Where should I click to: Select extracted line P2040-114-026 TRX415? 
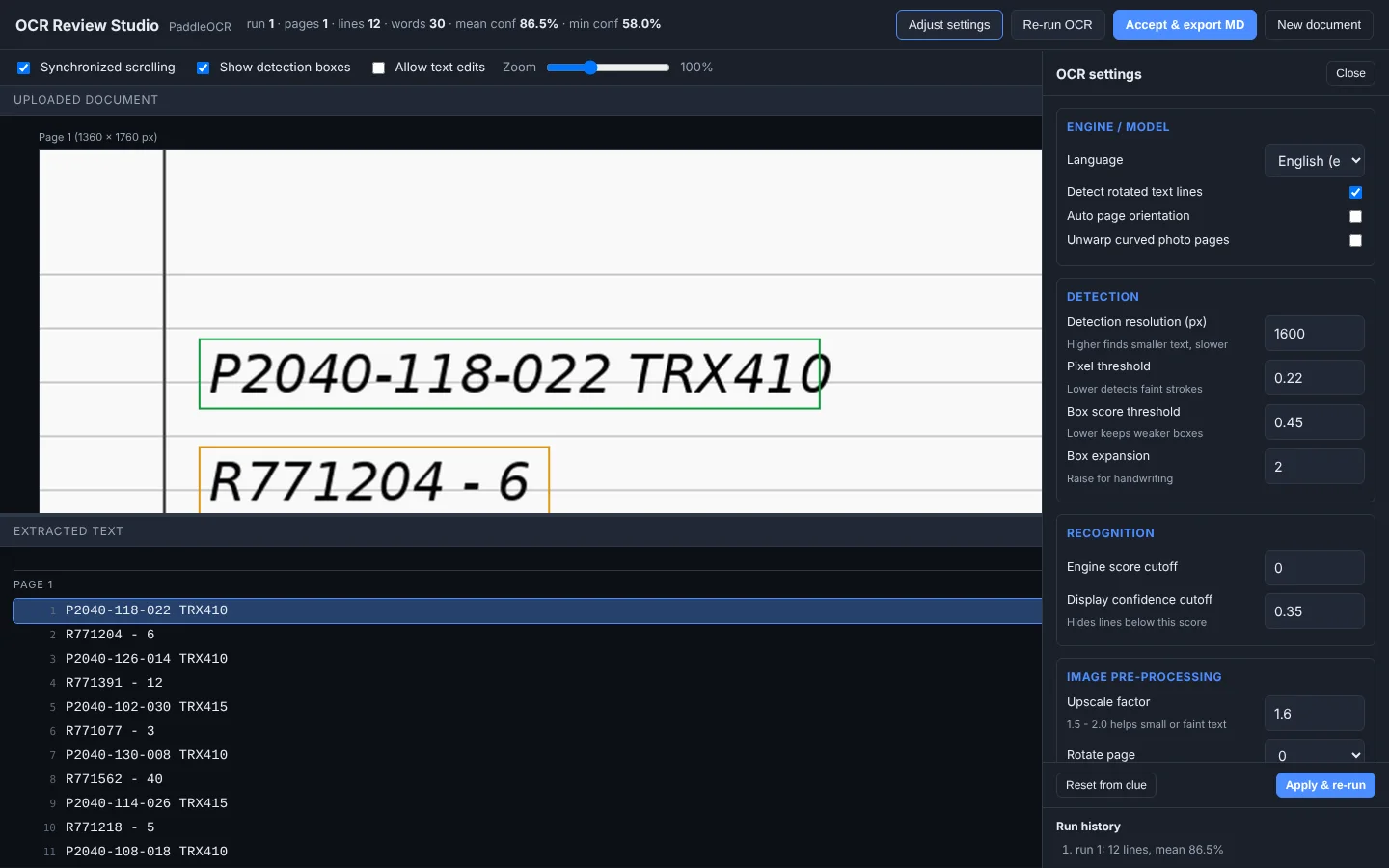527,803
